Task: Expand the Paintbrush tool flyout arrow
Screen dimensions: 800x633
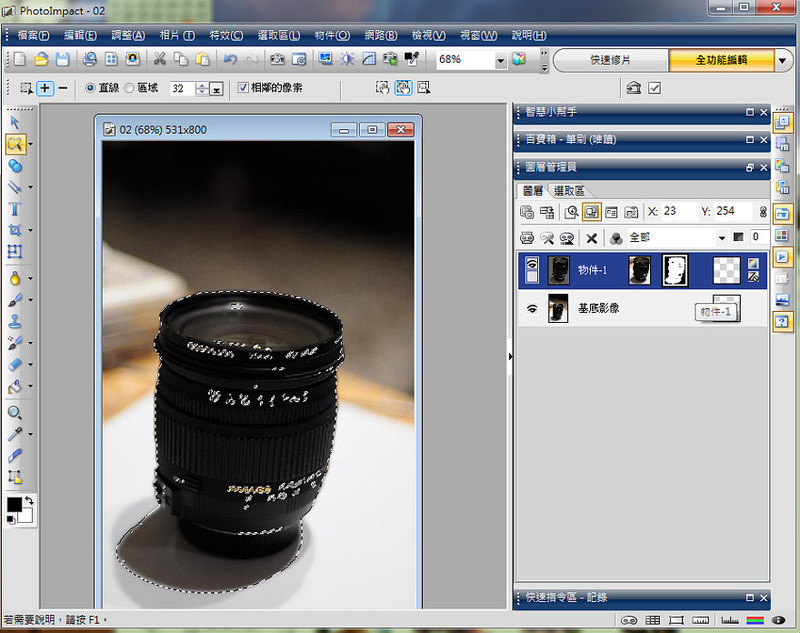Action: click(31, 300)
